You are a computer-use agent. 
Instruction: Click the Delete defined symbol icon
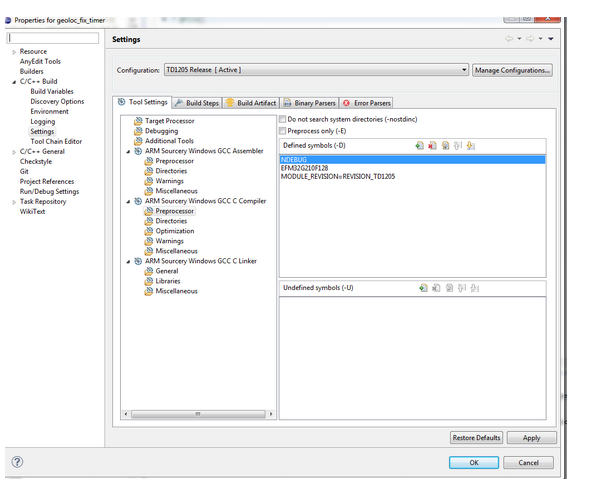tap(432, 145)
